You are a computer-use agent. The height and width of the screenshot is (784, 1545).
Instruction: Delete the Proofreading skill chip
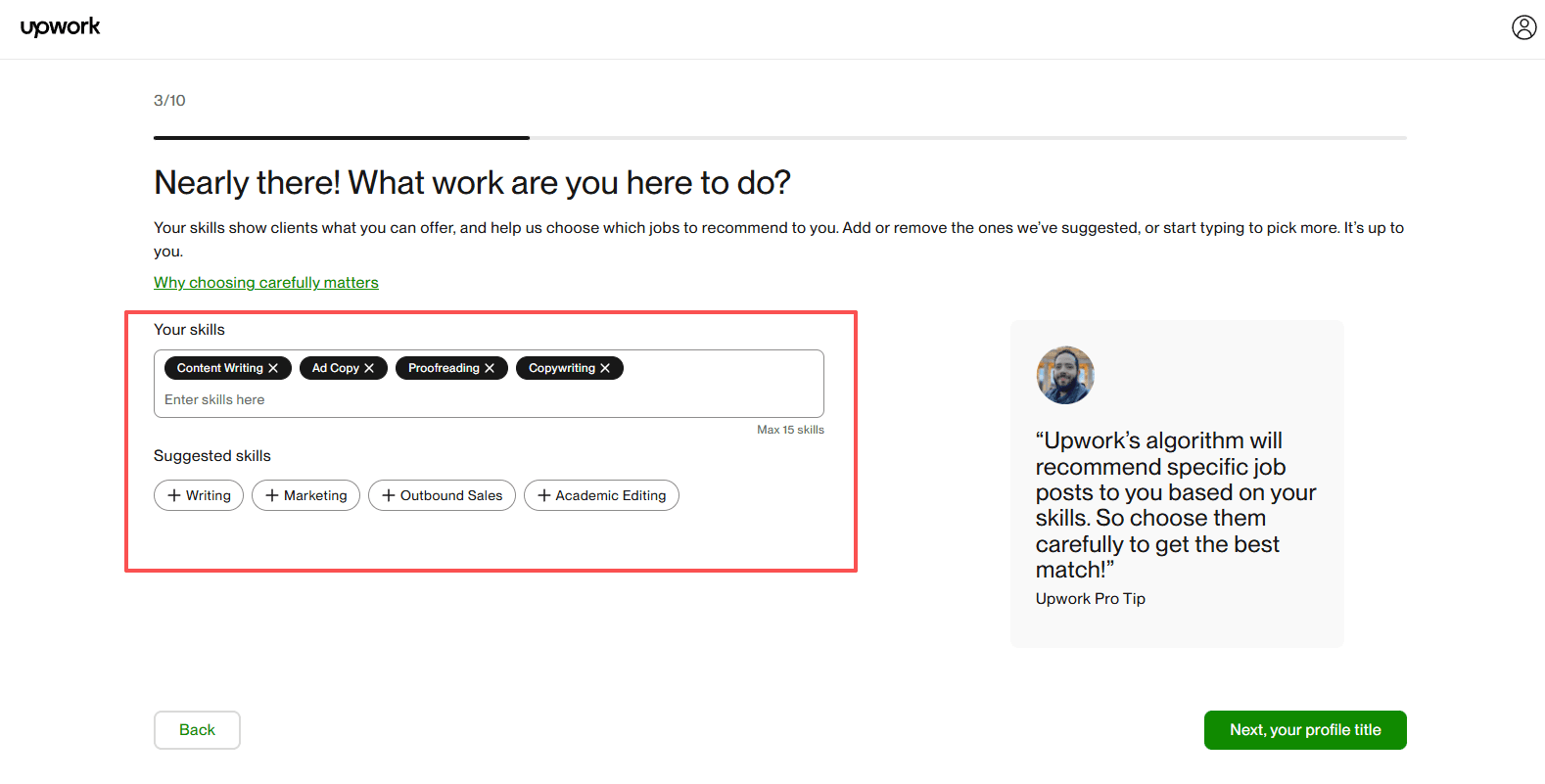[x=490, y=368]
